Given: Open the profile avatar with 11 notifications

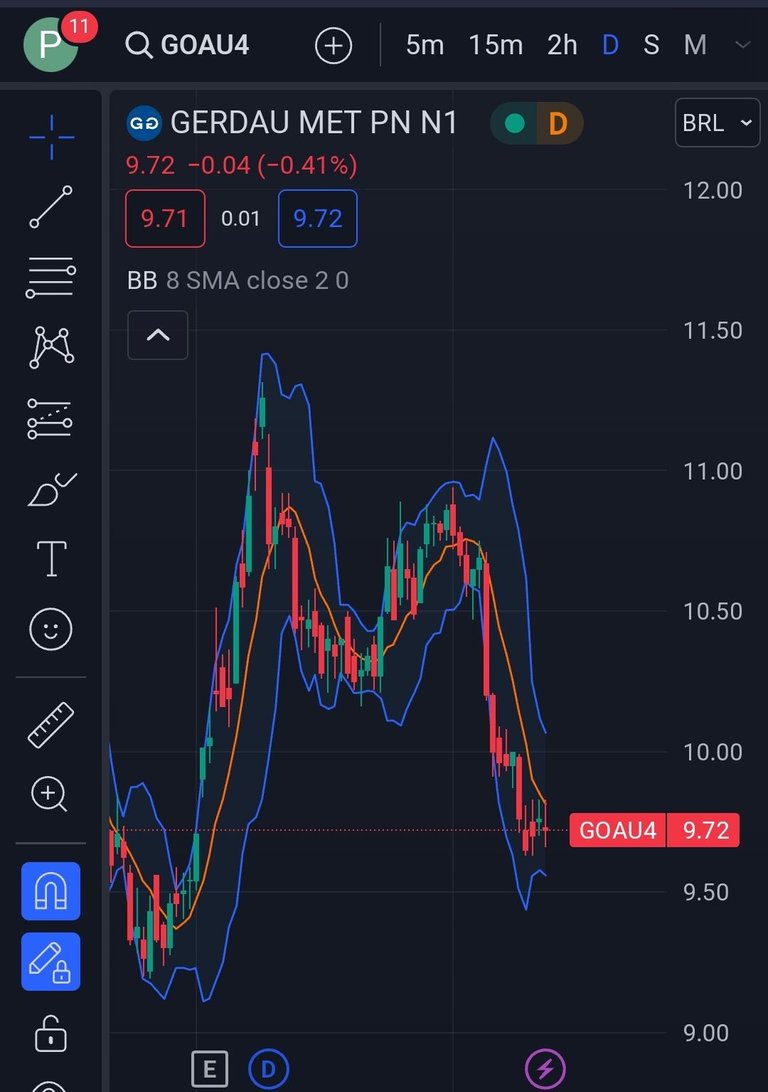Looking at the screenshot, I should tap(52, 45).
